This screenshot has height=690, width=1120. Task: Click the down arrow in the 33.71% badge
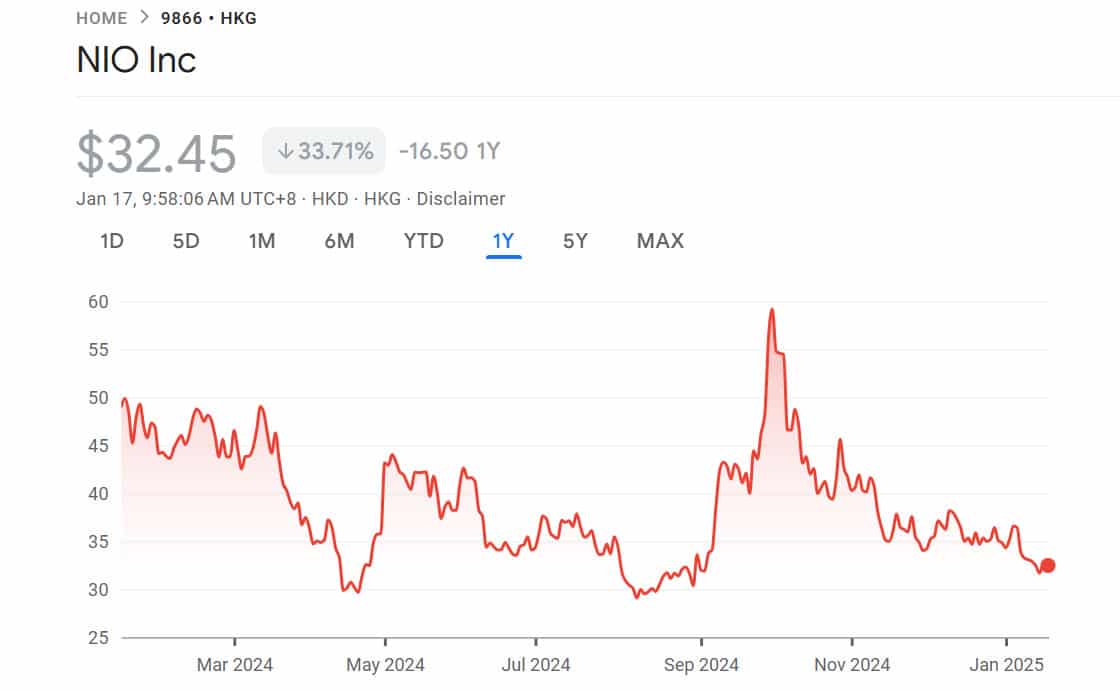coord(286,151)
